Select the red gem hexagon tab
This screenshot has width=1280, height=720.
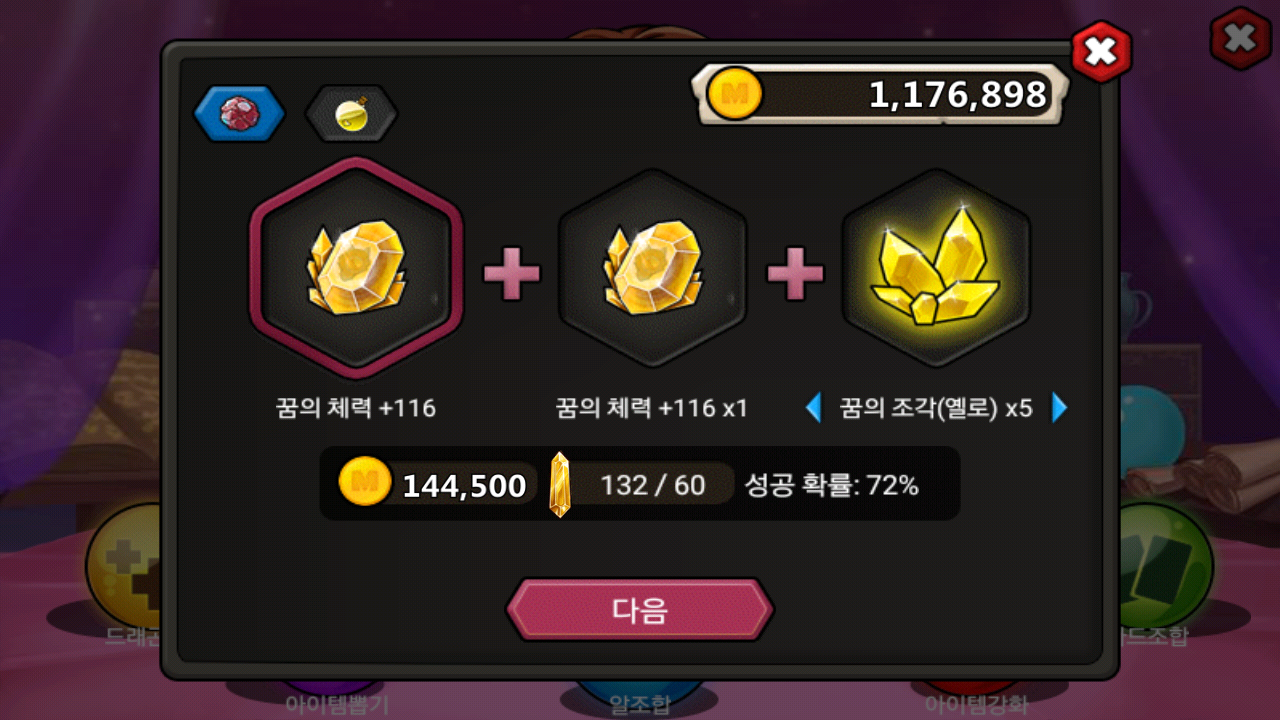tap(239, 113)
